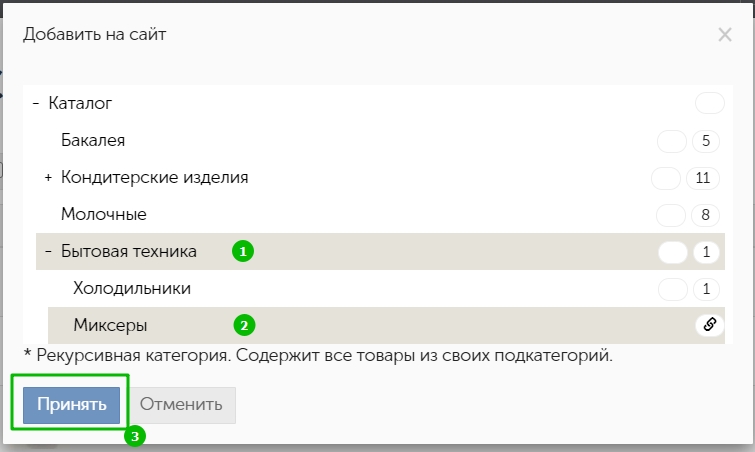Image resolution: width=755 pixels, height=452 pixels.
Task: Select the Молочные category
Action: point(104,214)
